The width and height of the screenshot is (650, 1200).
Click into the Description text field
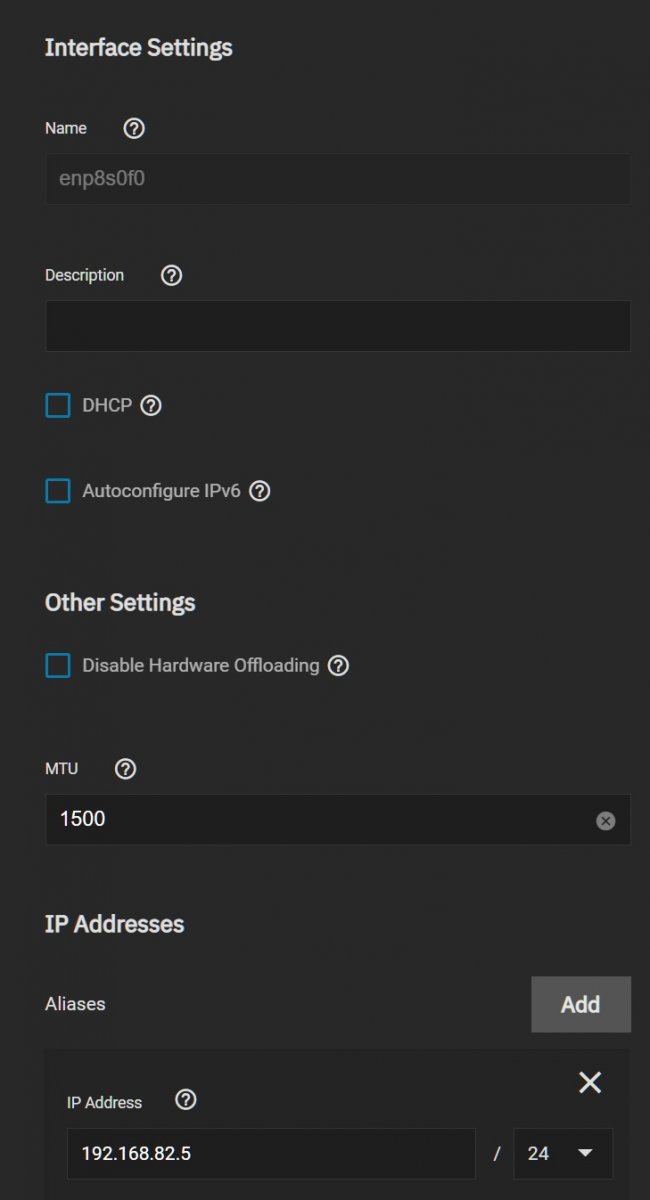coord(338,326)
